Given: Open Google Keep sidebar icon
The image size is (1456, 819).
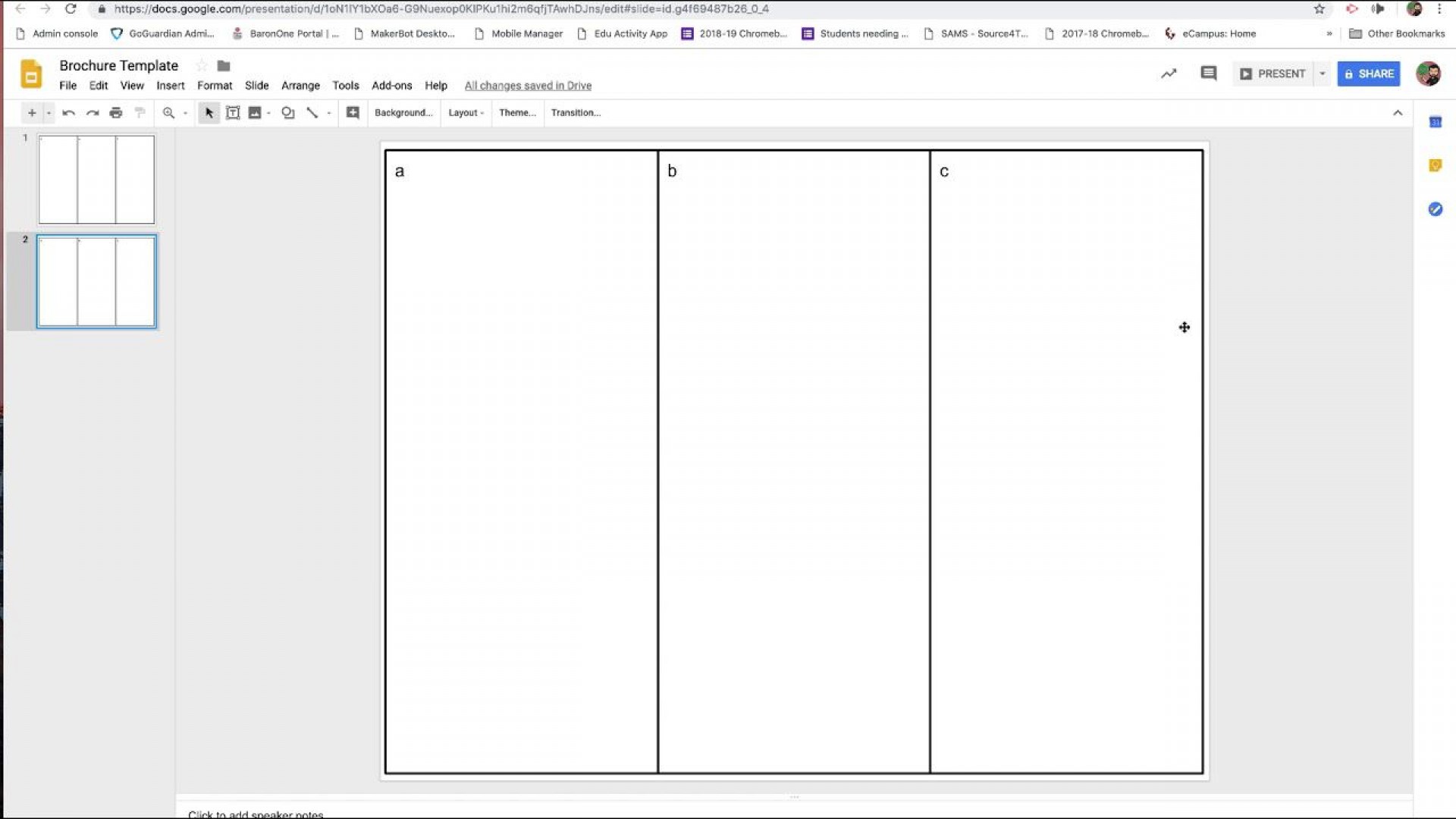Looking at the screenshot, I should (x=1435, y=165).
